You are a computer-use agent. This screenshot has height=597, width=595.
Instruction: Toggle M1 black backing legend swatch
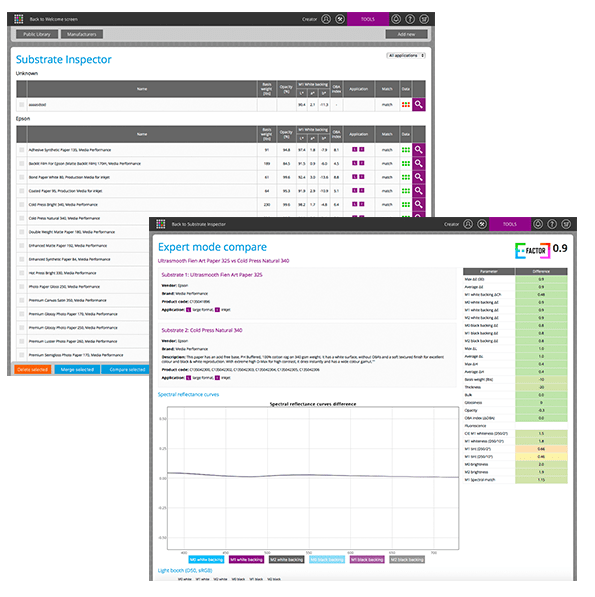[367, 559]
